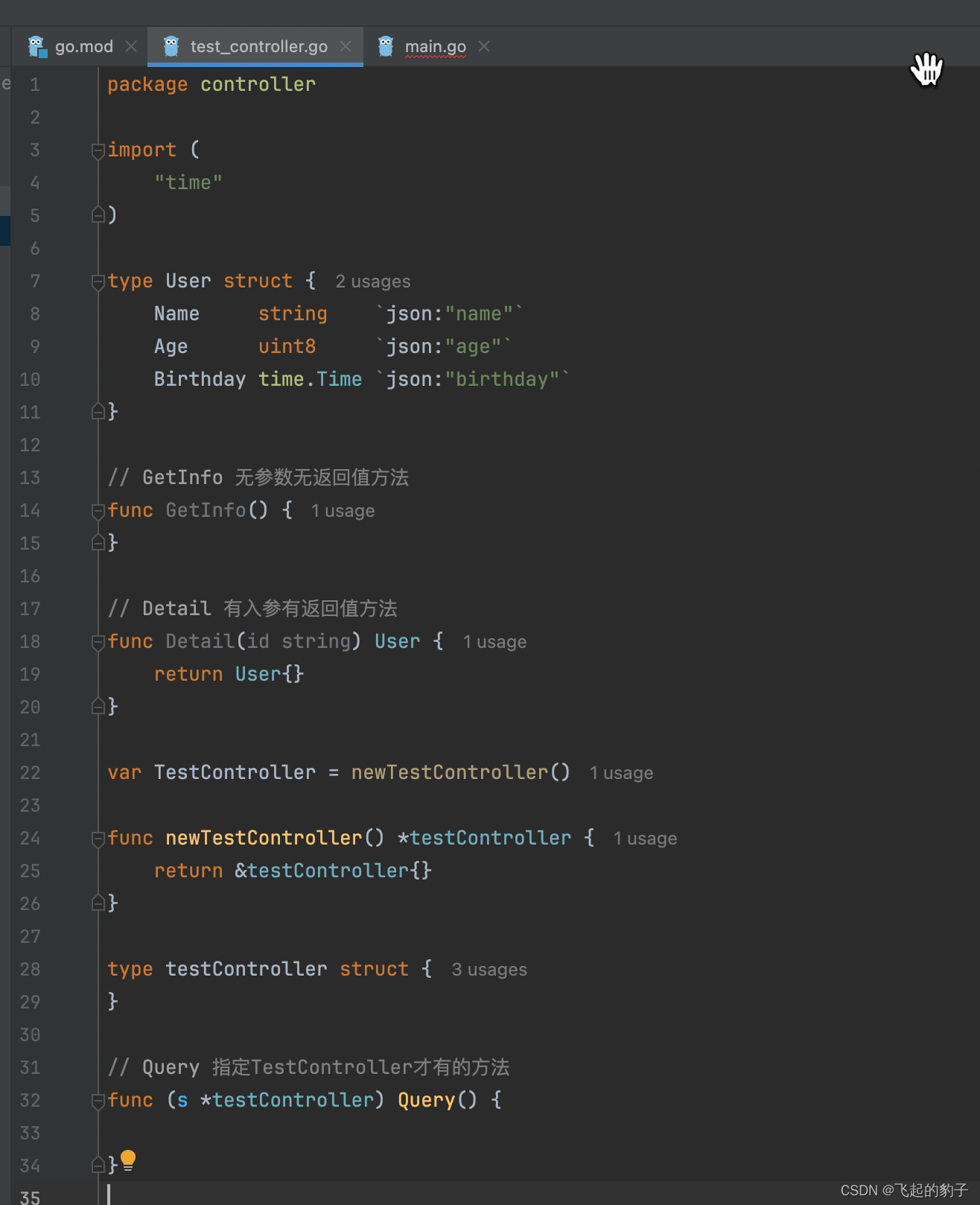This screenshot has width=980, height=1205.
Task: Click the "time" import string
Action: pos(188,182)
